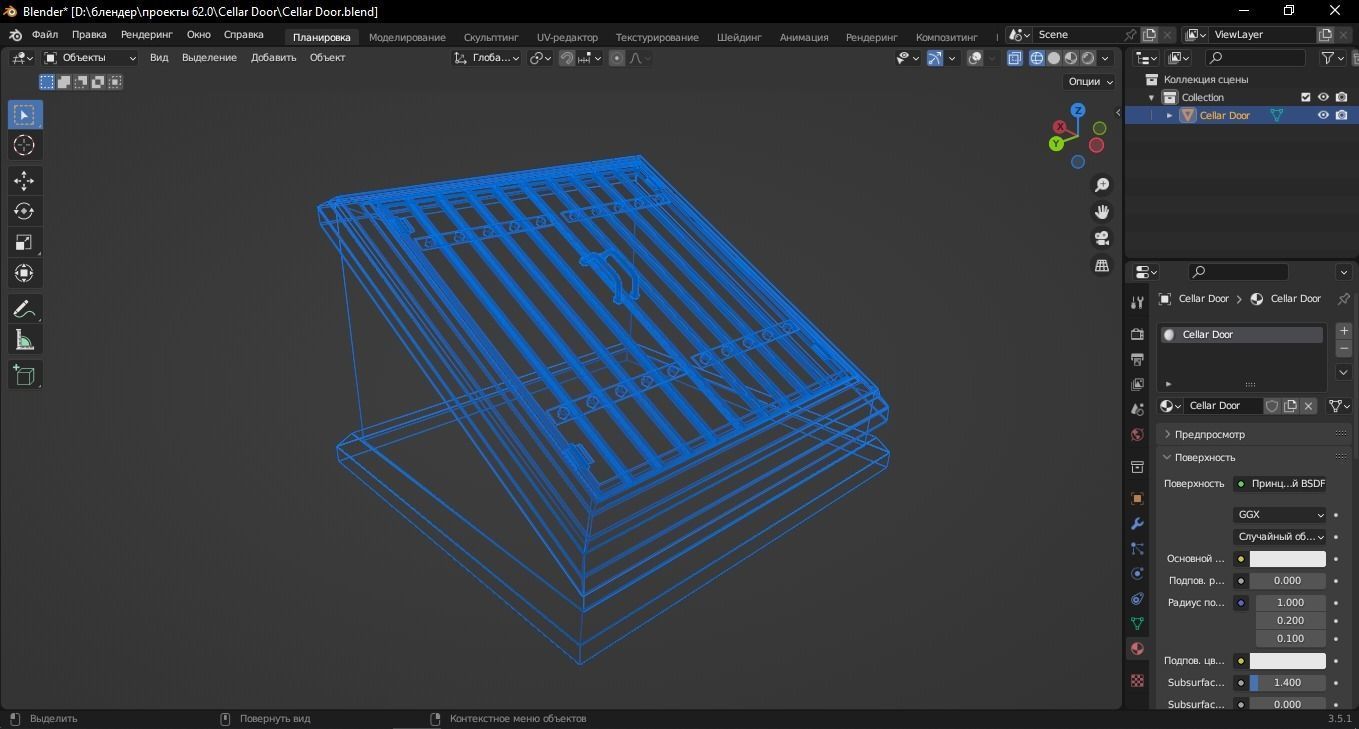This screenshot has width=1359, height=729.
Task: Select the Scale tool
Action: [24, 242]
